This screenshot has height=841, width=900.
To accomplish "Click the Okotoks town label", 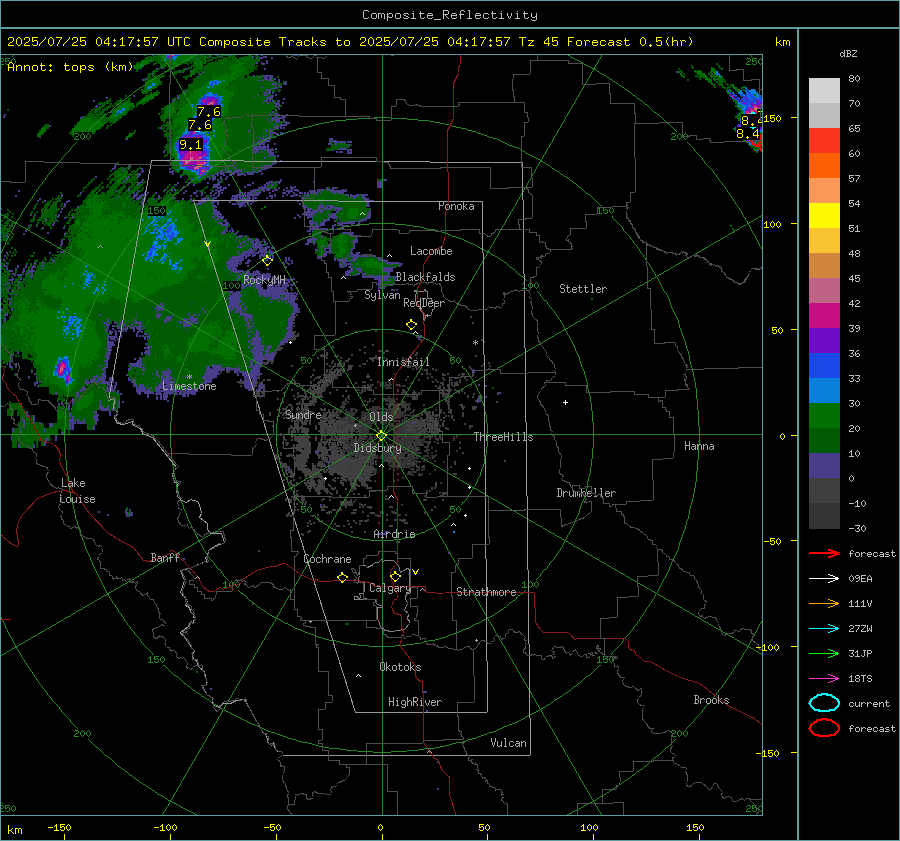I will (x=400, y=667).
